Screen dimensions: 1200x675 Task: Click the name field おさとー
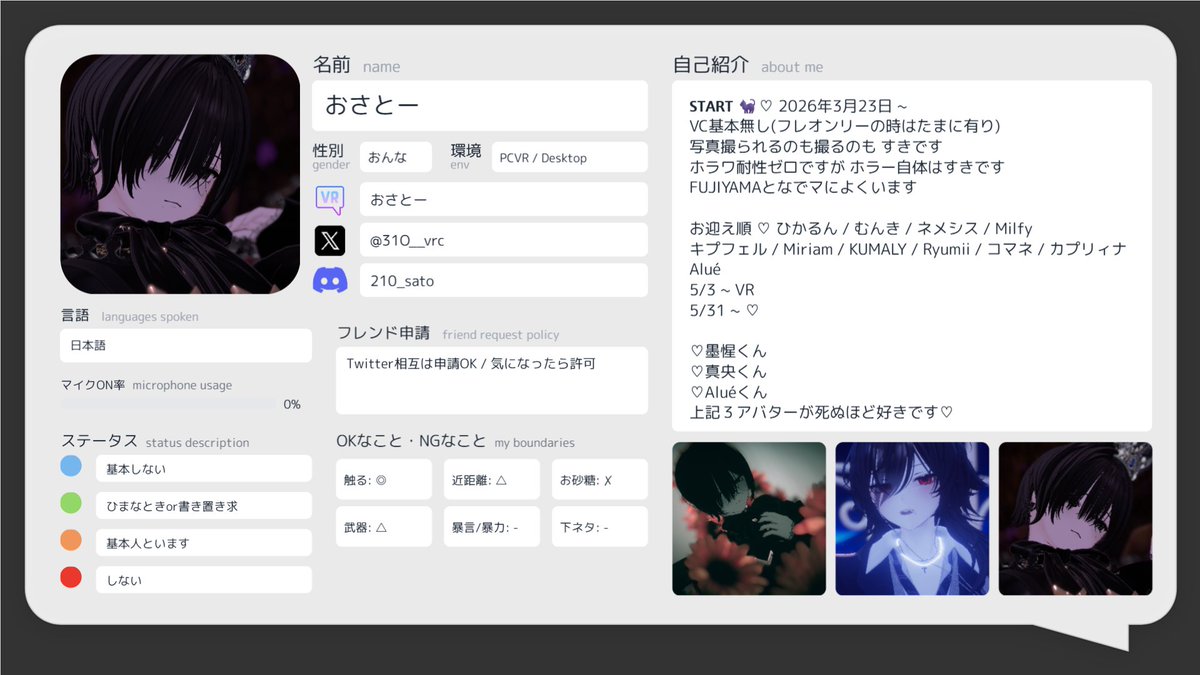coord(480,106)
